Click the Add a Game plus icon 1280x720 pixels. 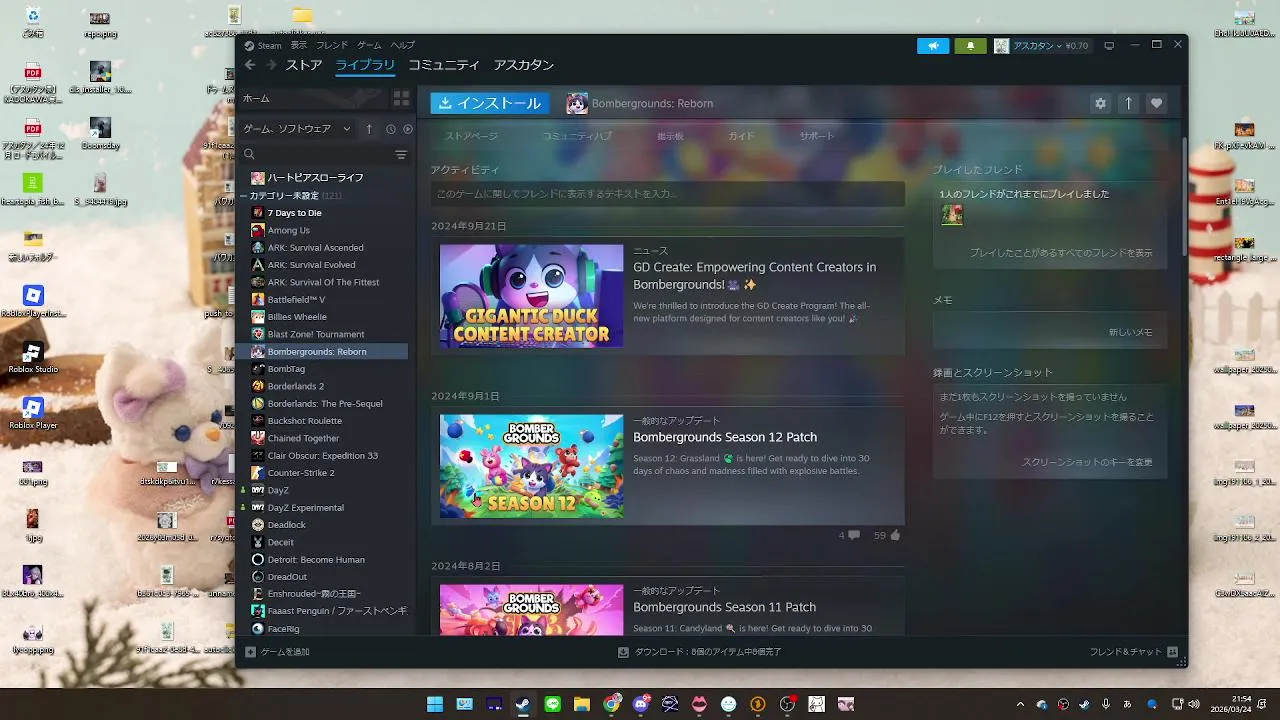(251, 652)
